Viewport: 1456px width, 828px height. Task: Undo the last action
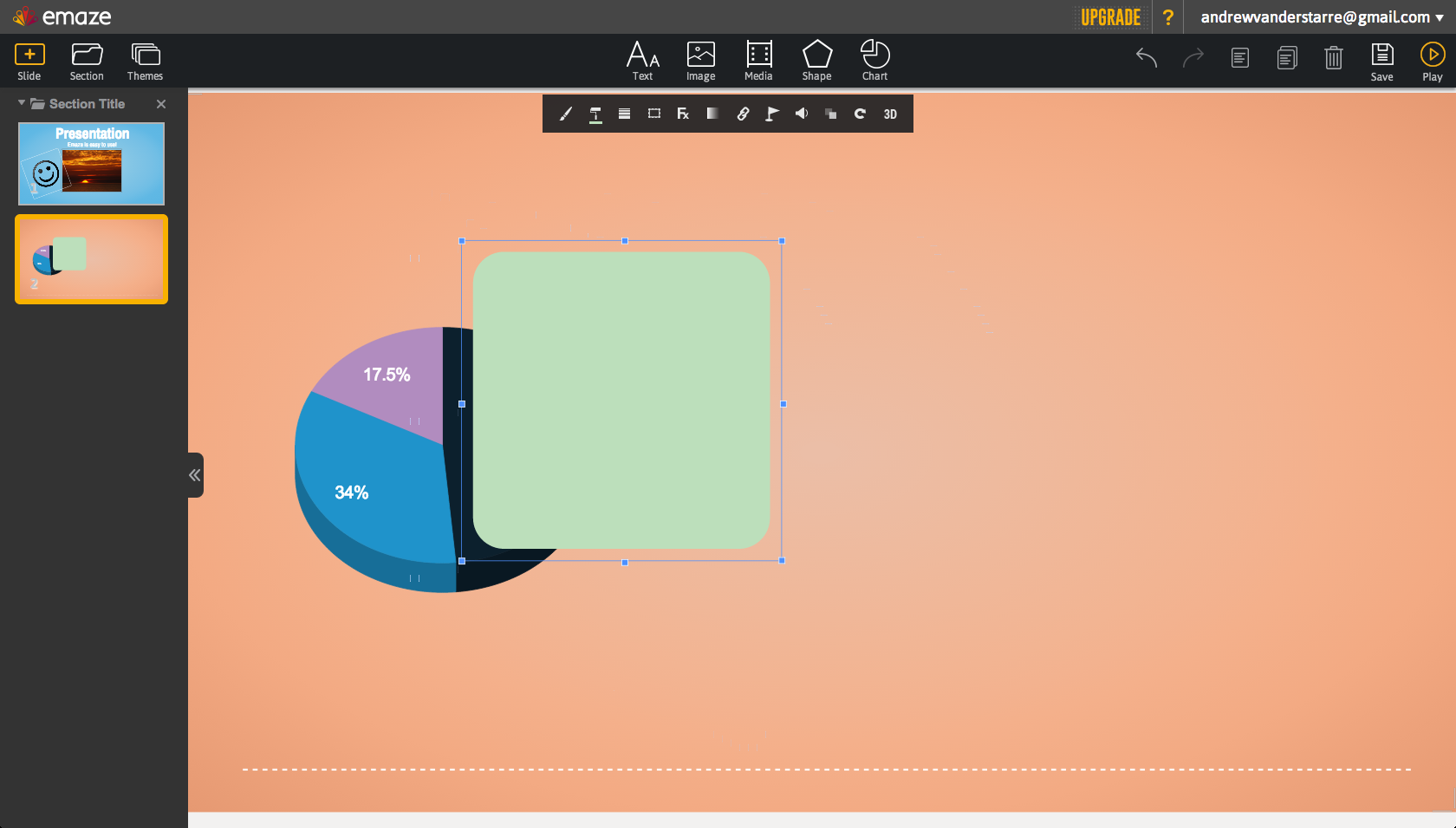click(x=1147, y=58)
